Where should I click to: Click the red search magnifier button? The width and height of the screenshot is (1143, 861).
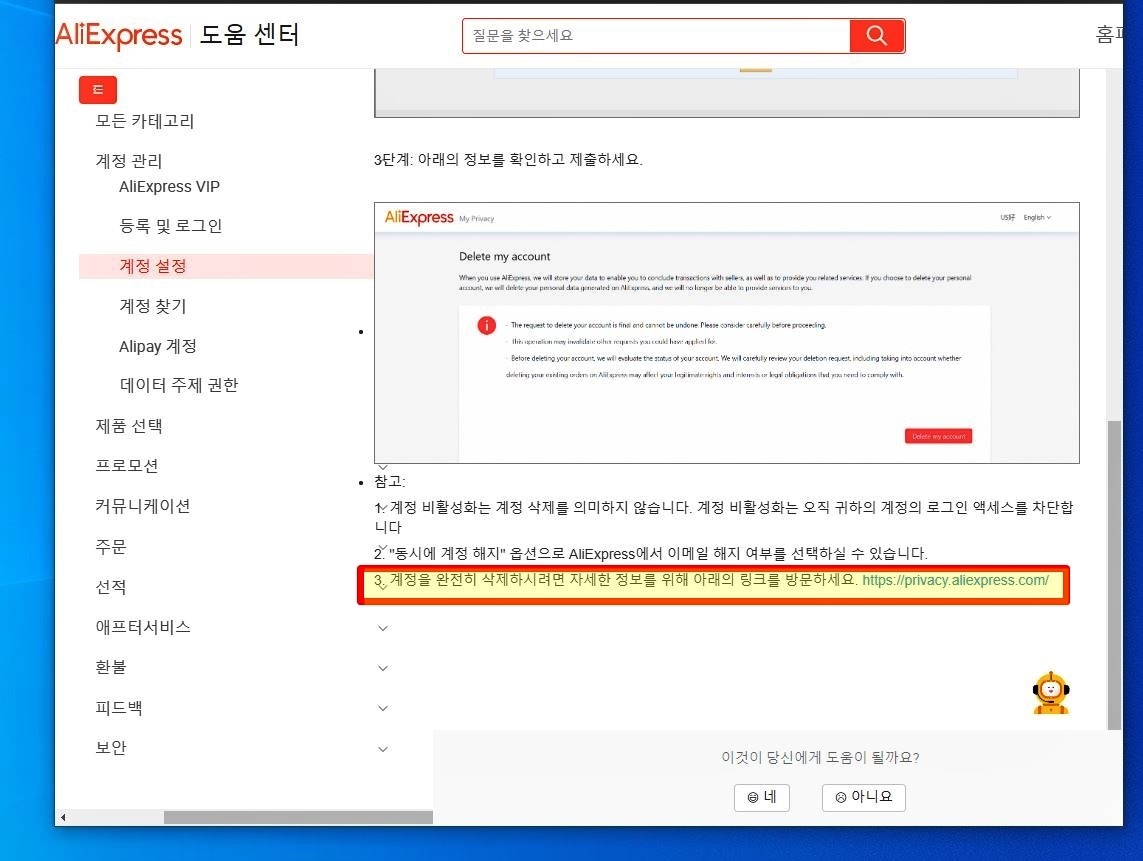click(x=877, y=36)
